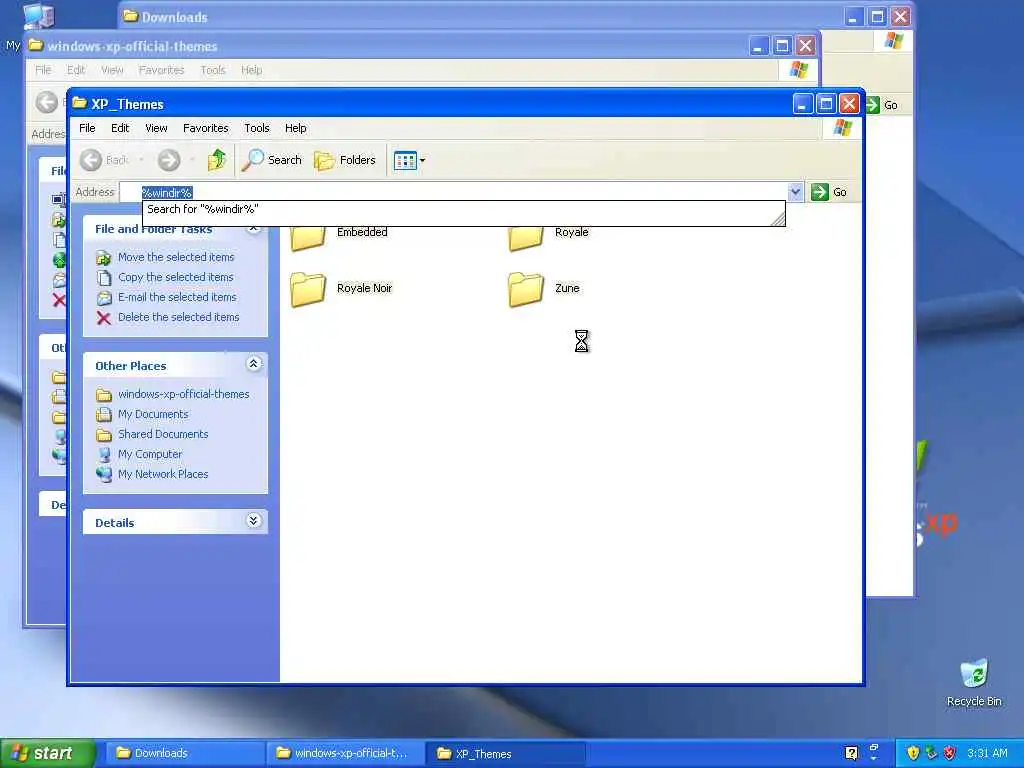Click the Back arrow in XP_Themes toolbar

point(91,160)
